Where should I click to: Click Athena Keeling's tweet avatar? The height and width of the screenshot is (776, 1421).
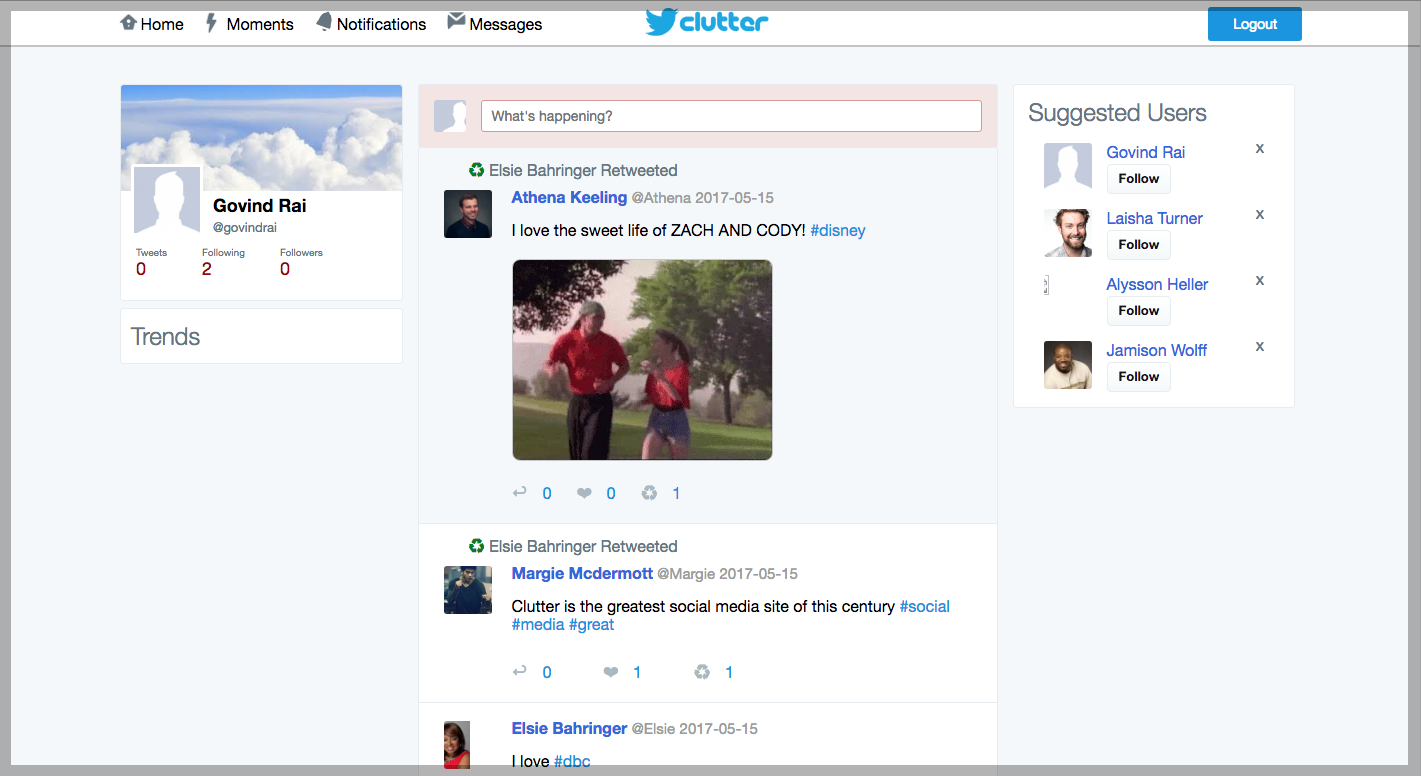click(x=468, y=214)
